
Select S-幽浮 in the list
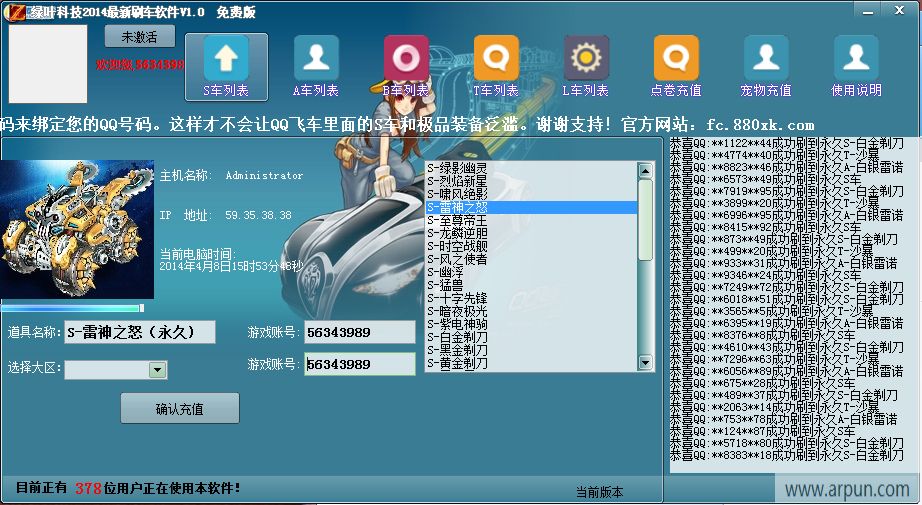click(532, 272)
